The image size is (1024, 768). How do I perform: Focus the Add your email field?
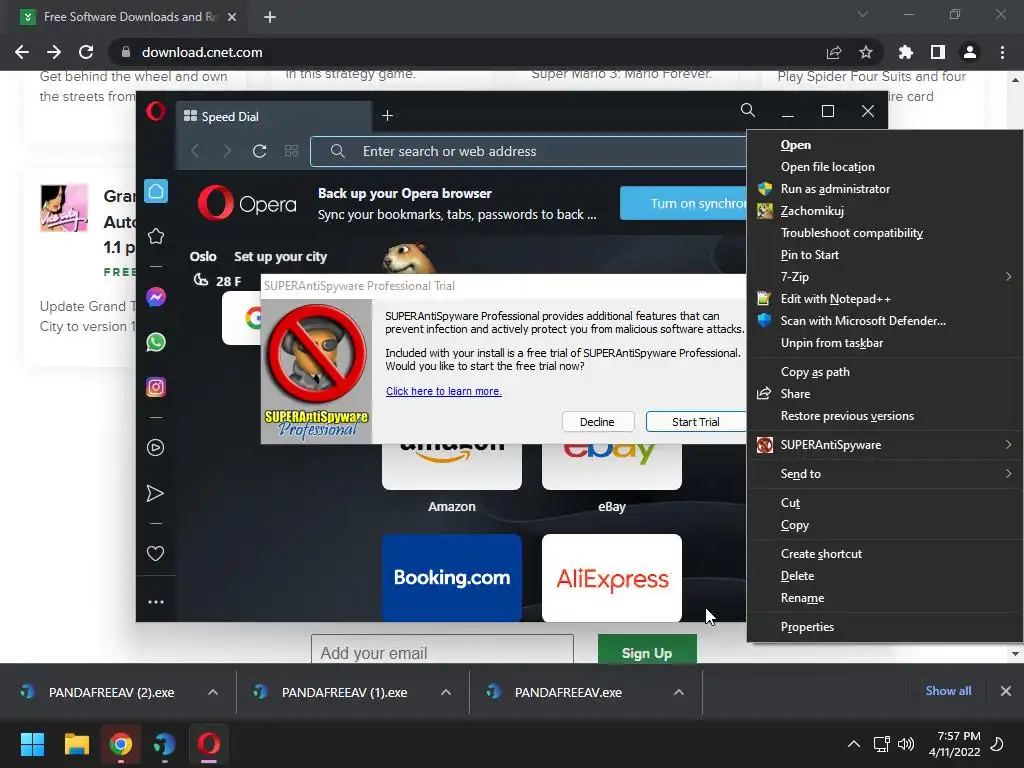coord(442,650)
